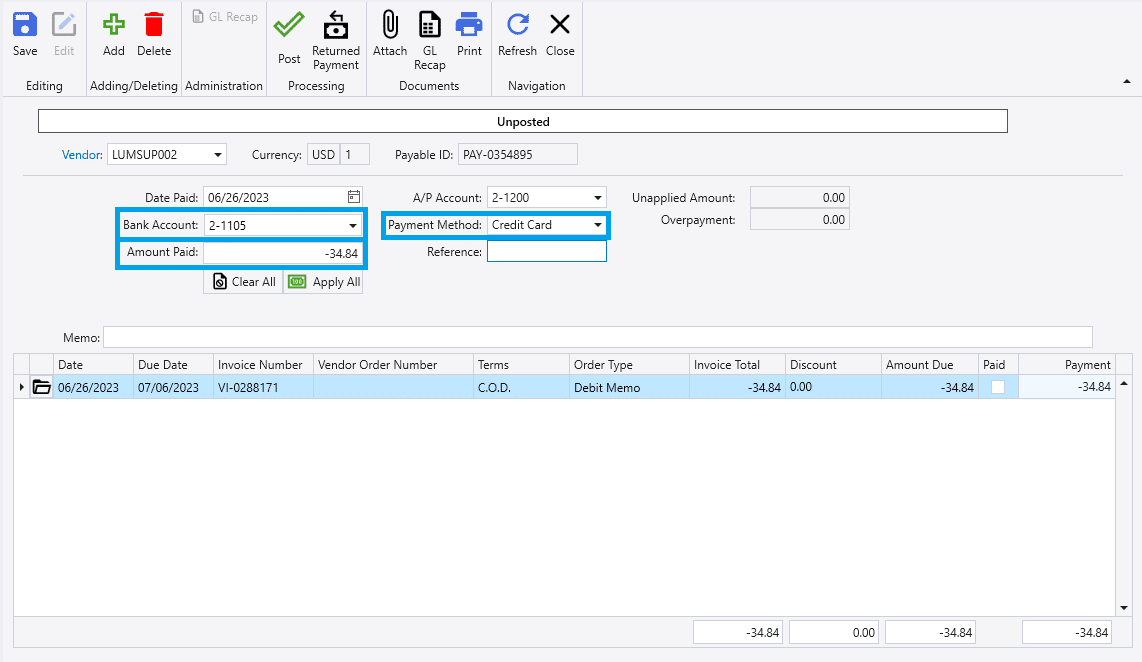
Task: Post the payment with the checkmark icon
Action: coord(289,25)
